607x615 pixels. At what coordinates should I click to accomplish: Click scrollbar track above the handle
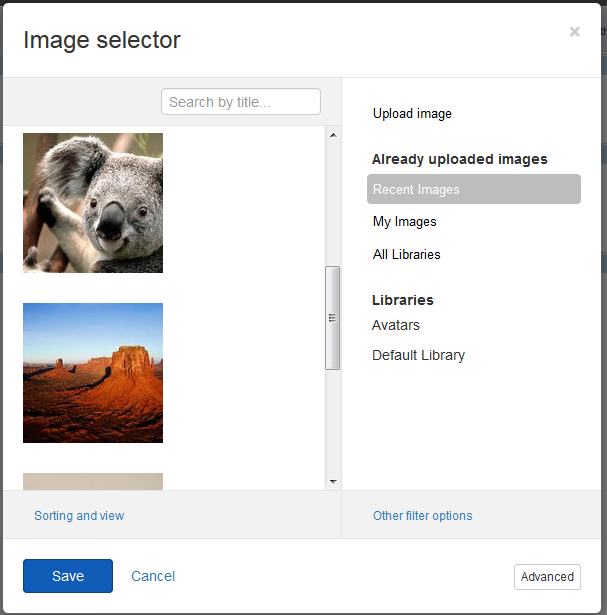pyautogui.click(x=333, y=200)
